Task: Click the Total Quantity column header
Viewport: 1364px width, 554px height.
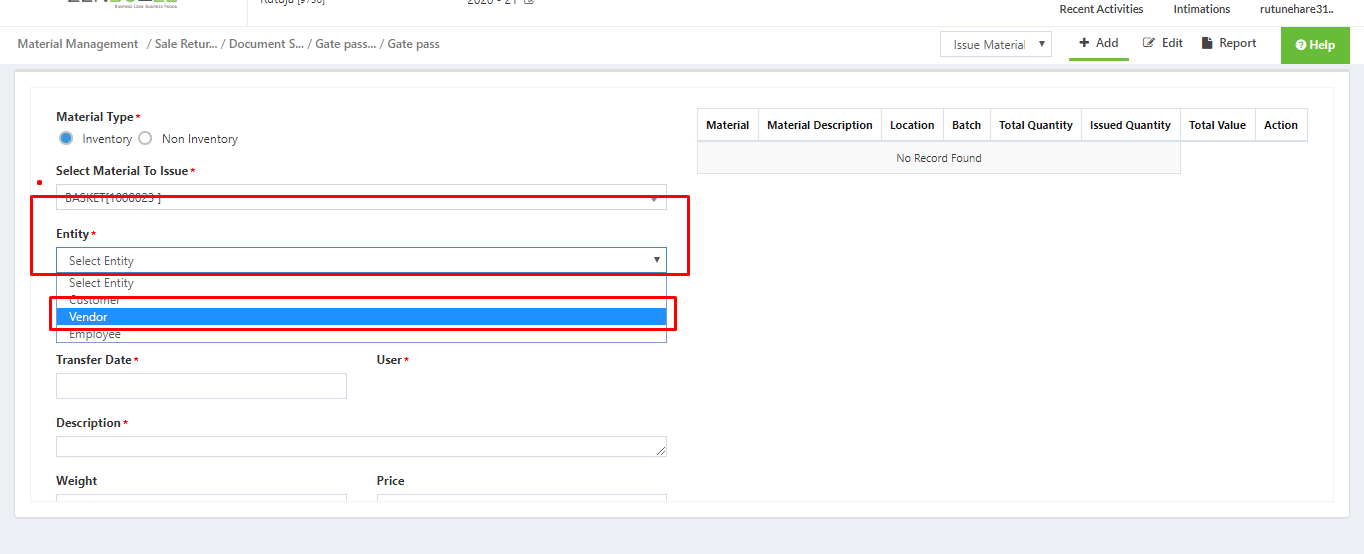Action: pyautogui.click(x=1036, y=125)
